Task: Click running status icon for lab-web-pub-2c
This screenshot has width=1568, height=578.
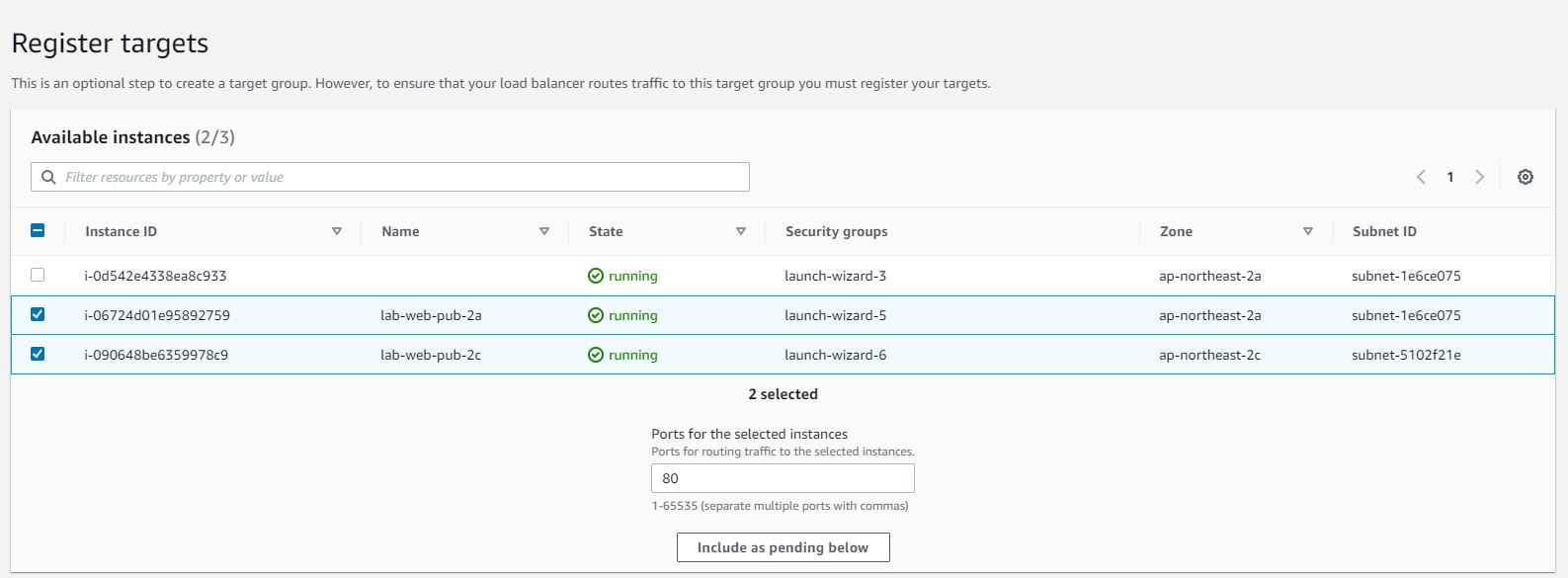Action: 596,355
